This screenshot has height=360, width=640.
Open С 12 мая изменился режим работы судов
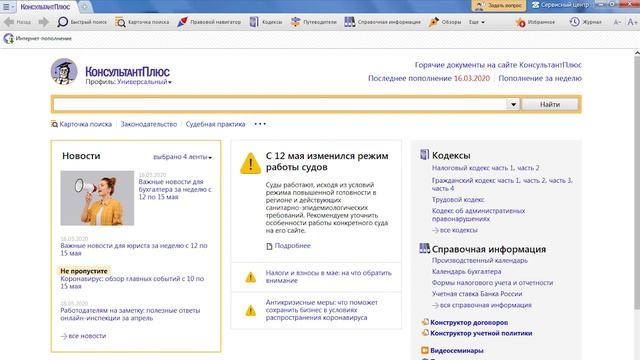click(327, 162)
